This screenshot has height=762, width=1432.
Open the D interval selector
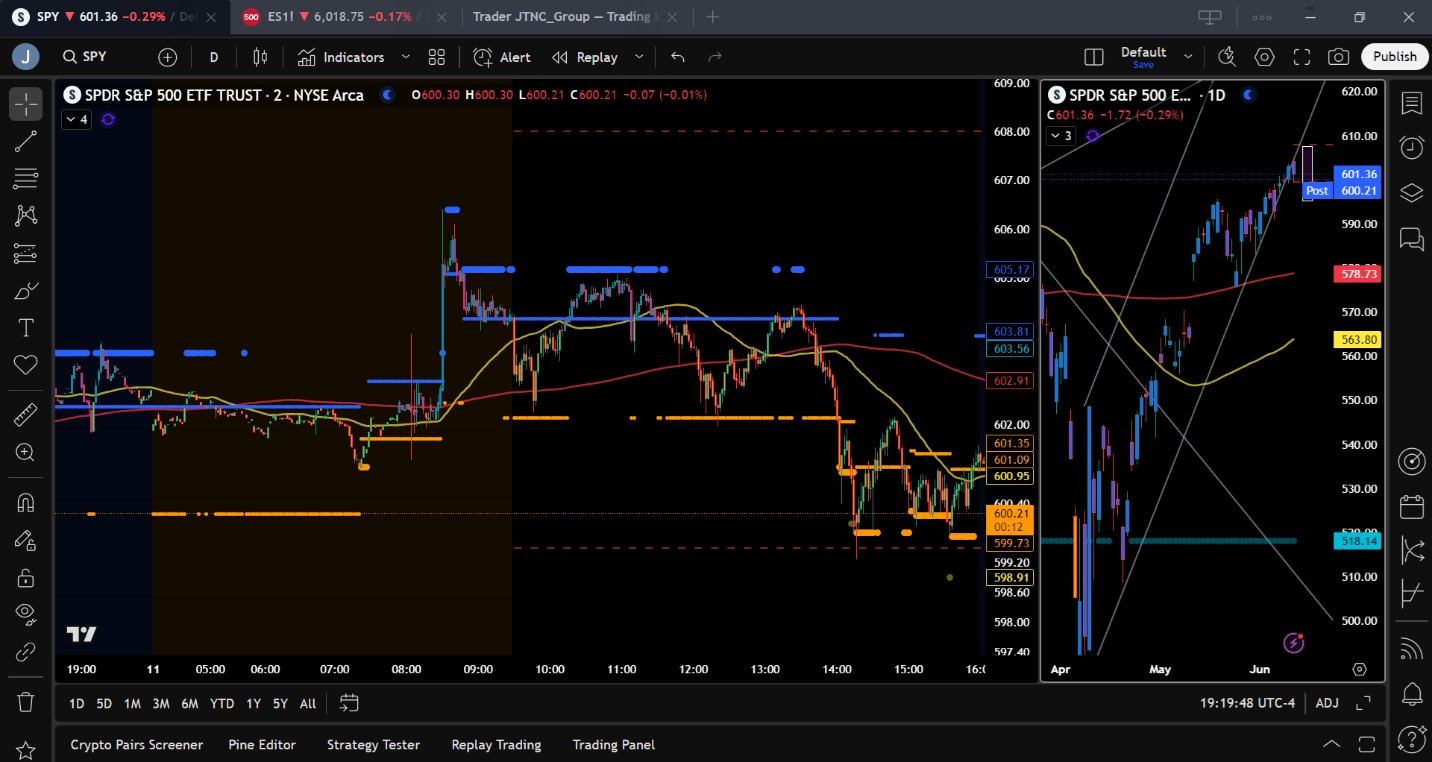click(214, 57)
